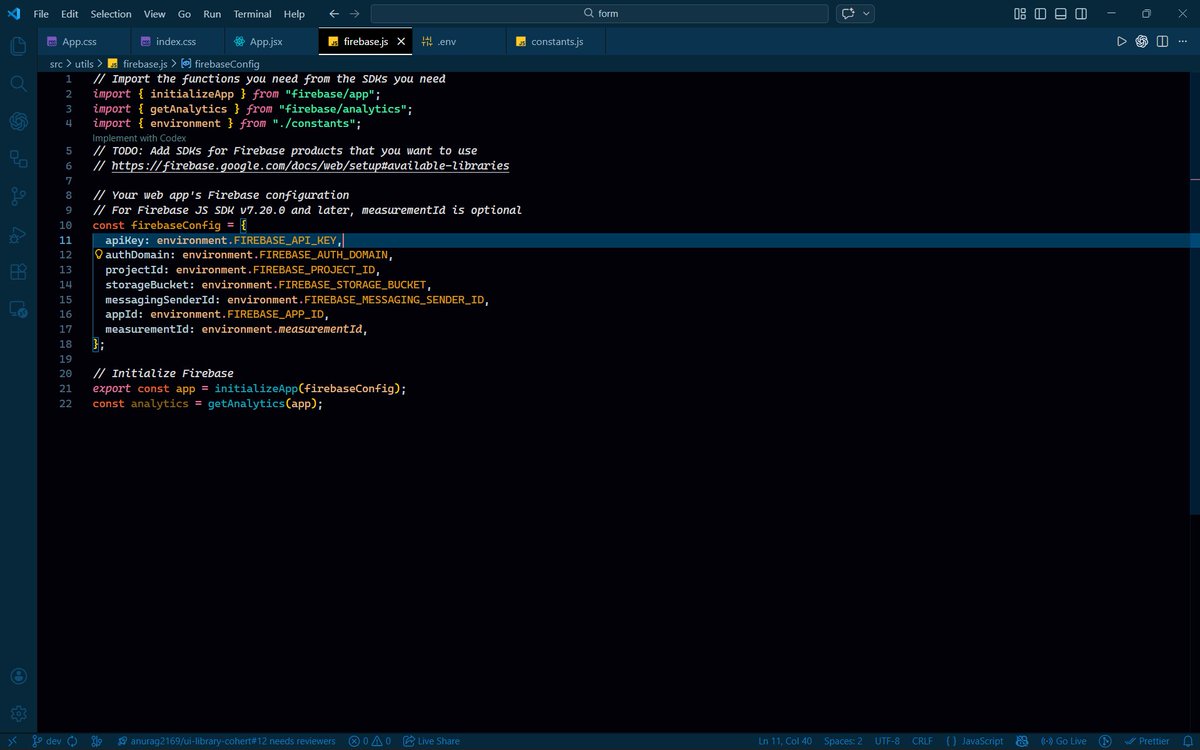
Task: Click the synchronize changes icon
Action: pos(74,741)
